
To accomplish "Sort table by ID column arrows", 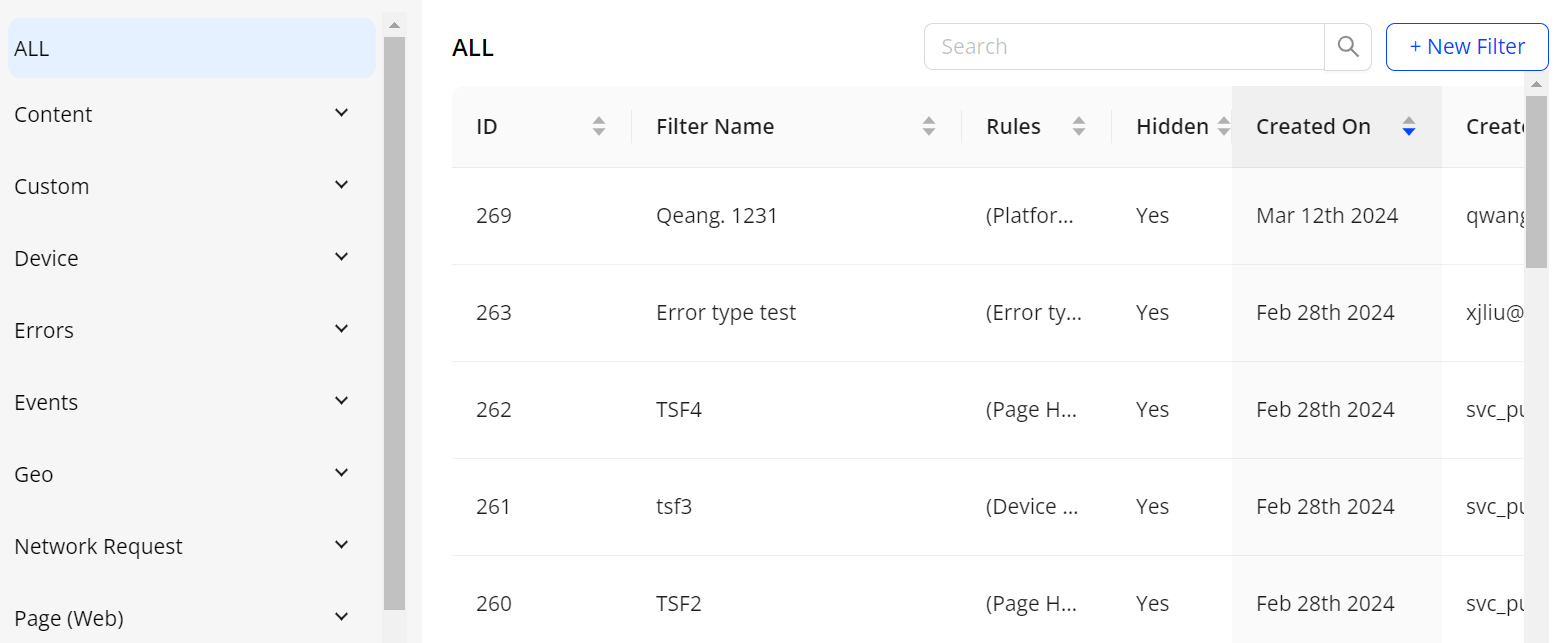I will click(599, 126).
